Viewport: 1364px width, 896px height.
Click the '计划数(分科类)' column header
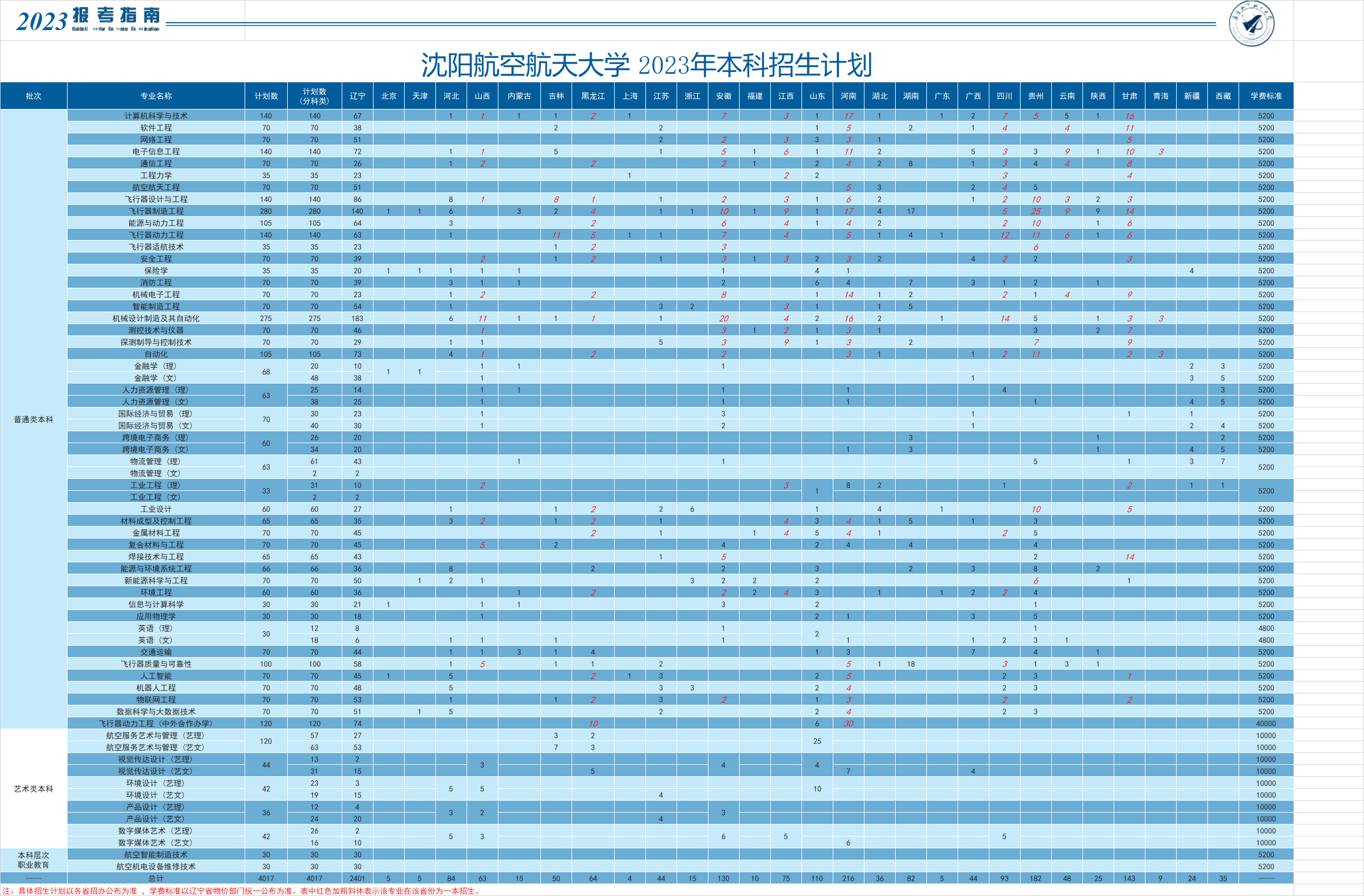[314, 96]
